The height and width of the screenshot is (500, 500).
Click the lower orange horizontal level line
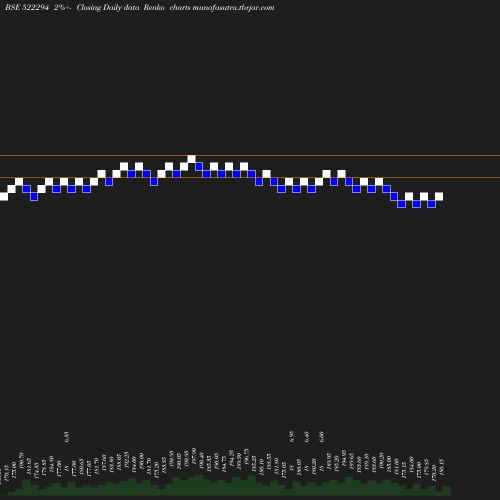coord(250,178)
